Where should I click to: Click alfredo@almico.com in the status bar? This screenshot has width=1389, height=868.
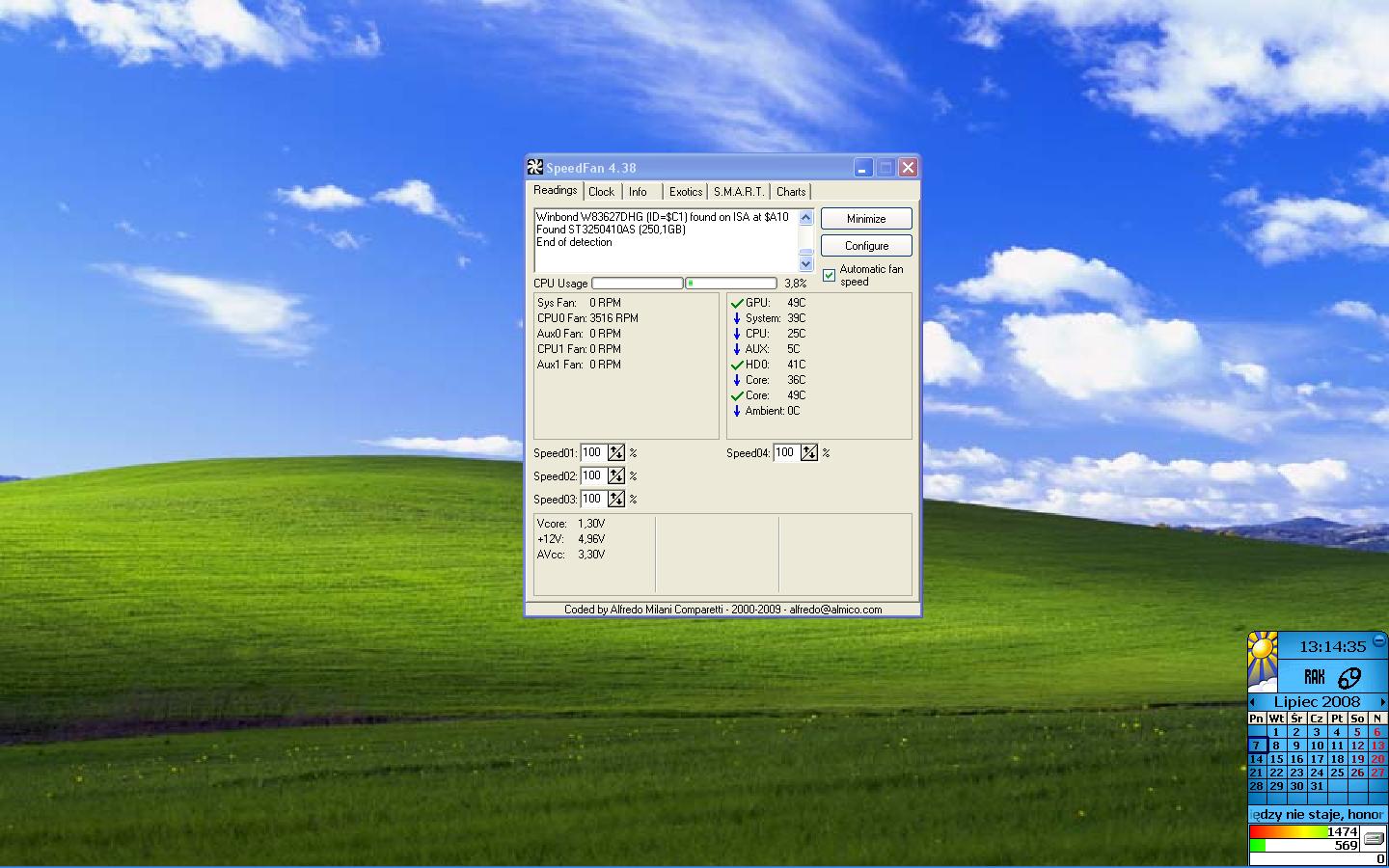[x=835, y=610]
